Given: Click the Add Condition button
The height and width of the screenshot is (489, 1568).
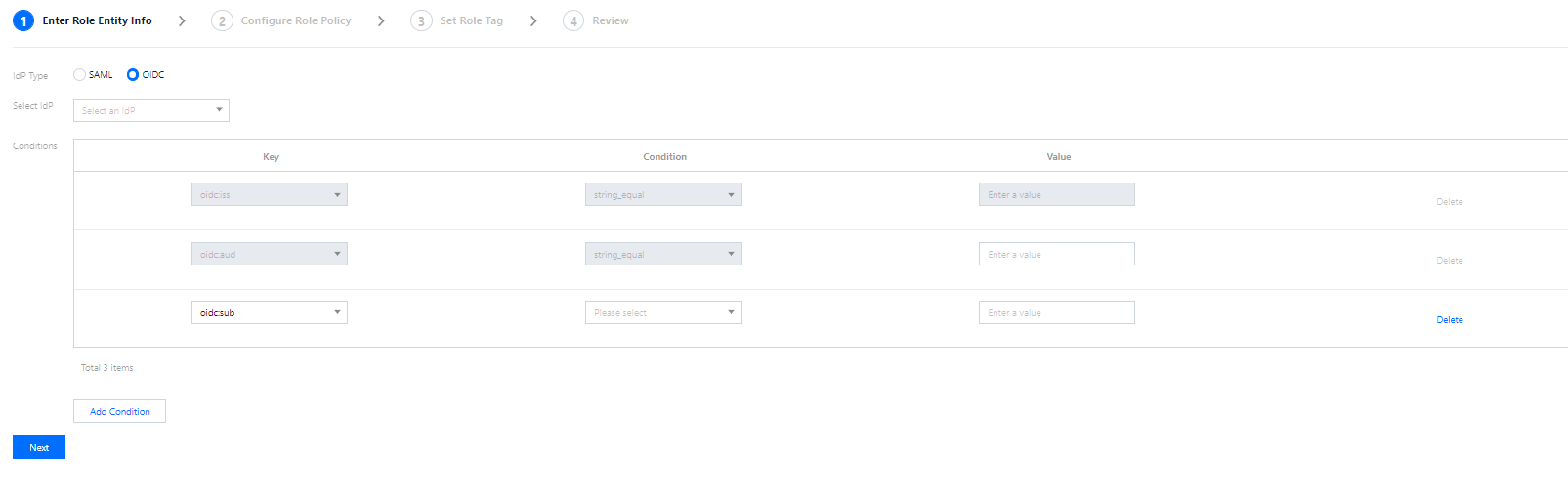Looking at the screenshot, I should (119, 411).
